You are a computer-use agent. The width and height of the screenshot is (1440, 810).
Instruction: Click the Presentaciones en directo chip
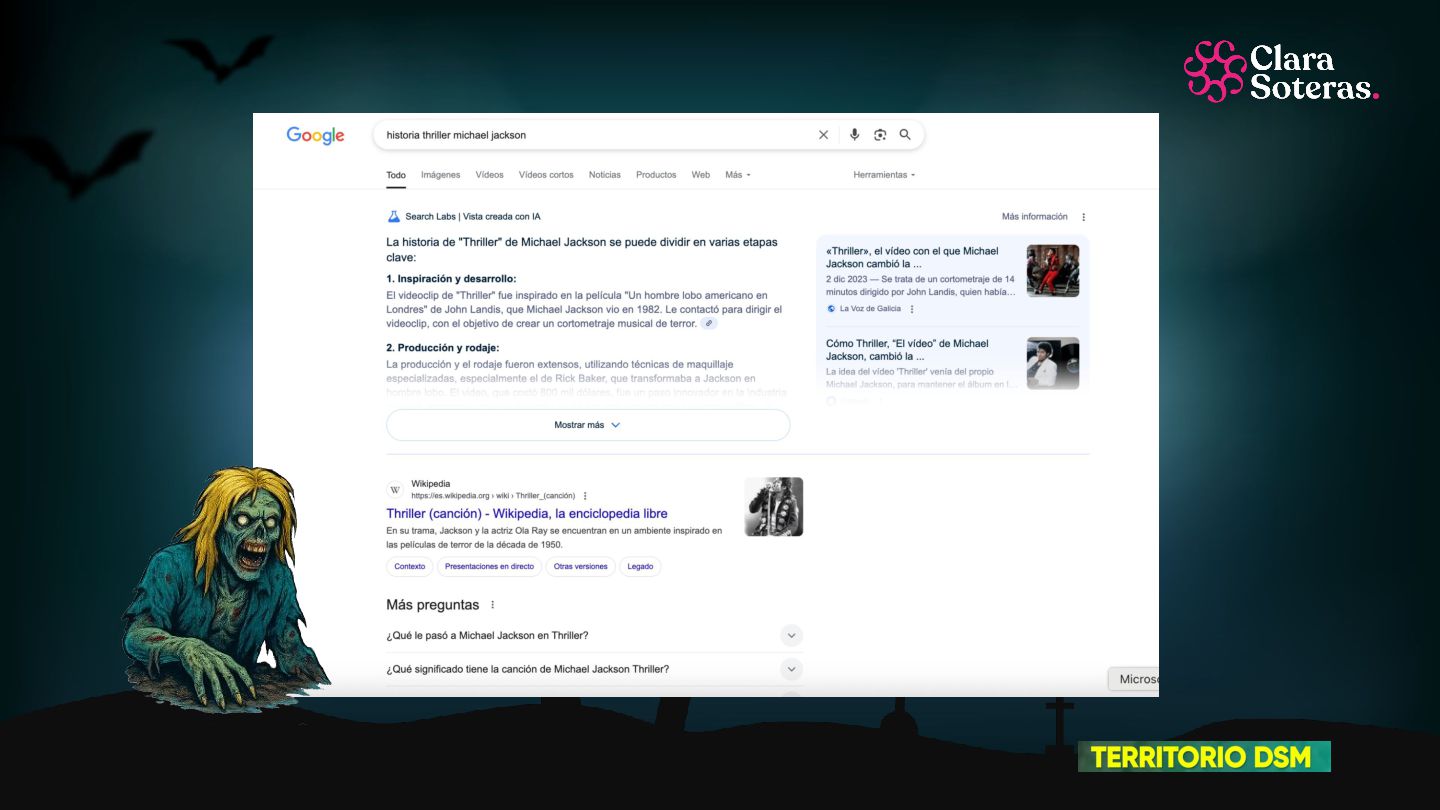(x=489, y=567)
